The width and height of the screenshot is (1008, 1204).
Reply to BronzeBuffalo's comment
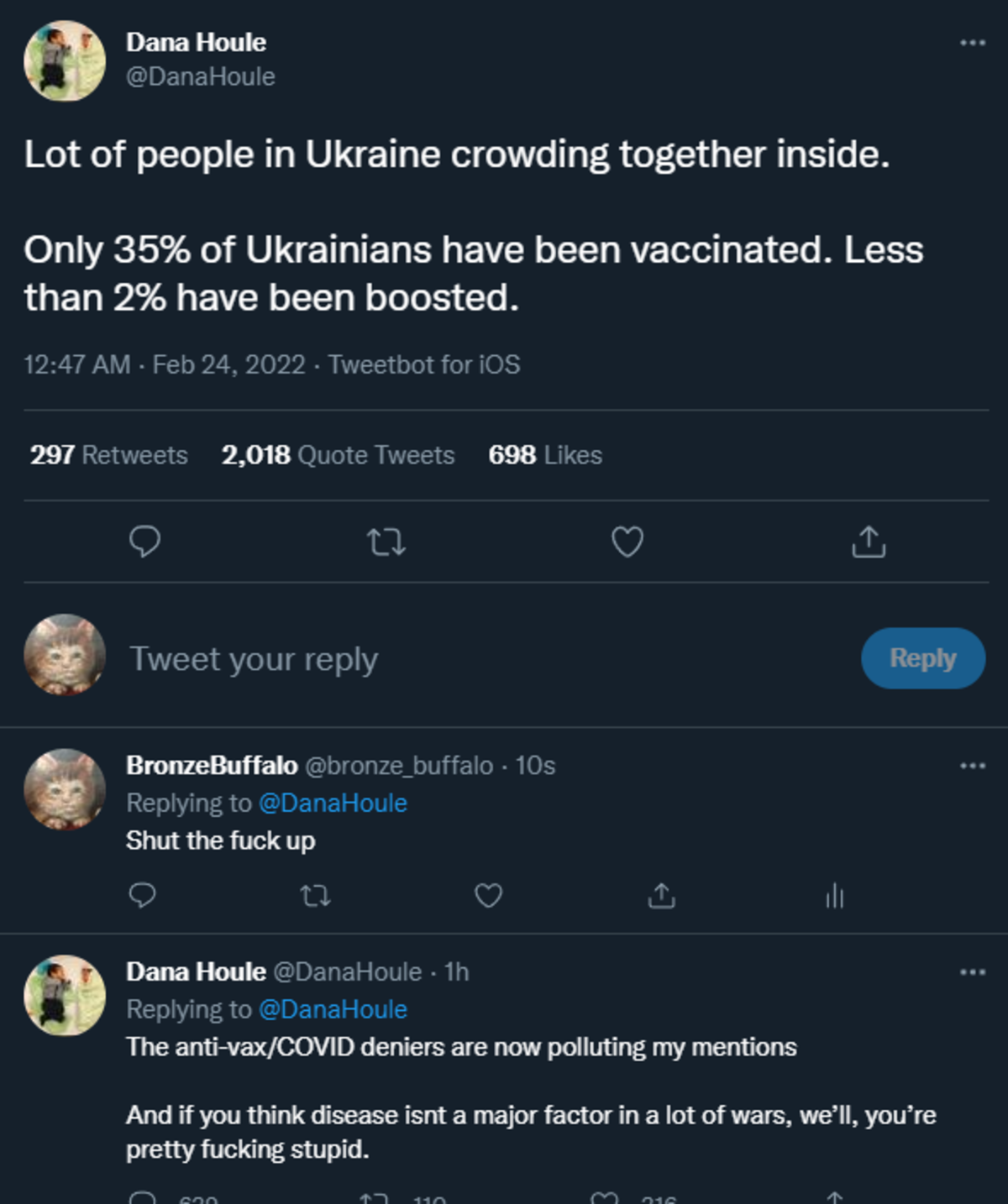(142, 896)
